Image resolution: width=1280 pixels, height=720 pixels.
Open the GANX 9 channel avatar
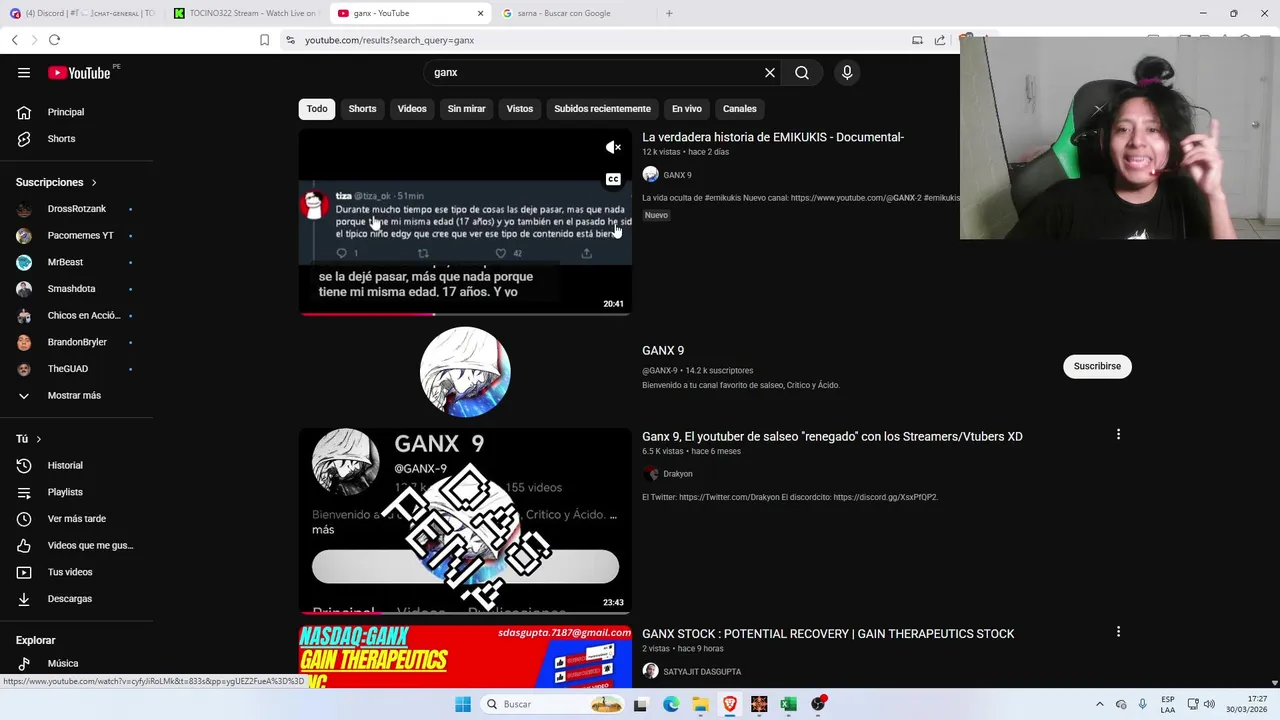click(x=465, y=371)
